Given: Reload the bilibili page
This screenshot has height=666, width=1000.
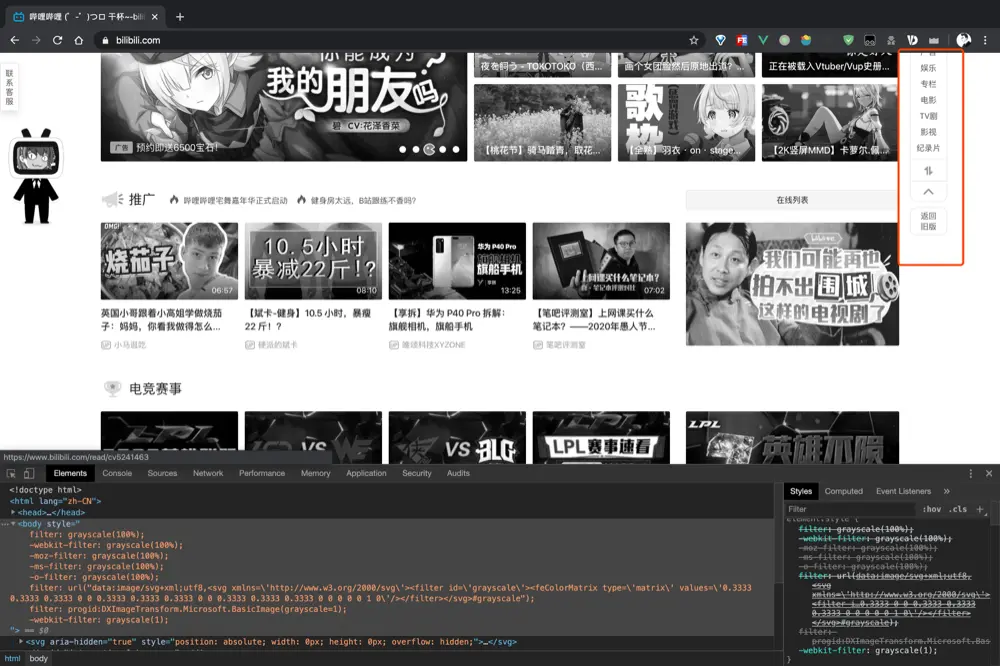Looking at the screenshot, I should 57,40.
